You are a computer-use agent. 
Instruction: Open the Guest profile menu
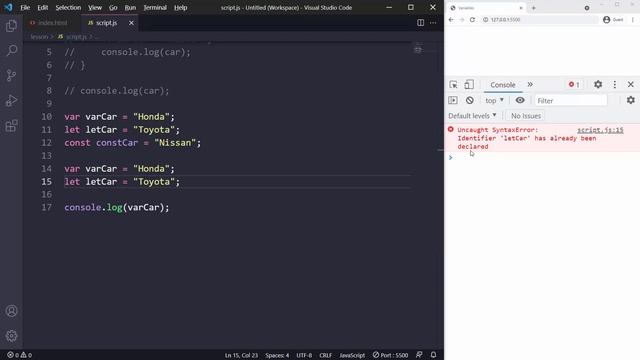613,20
